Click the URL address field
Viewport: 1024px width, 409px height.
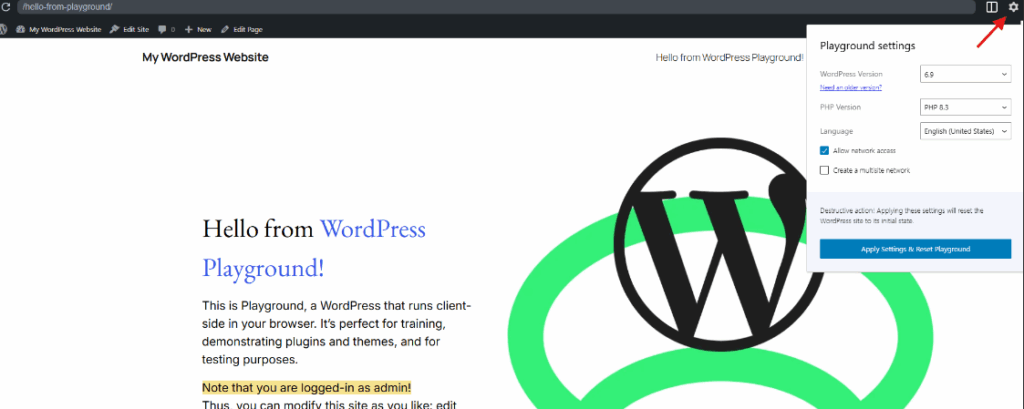[496, 7]
